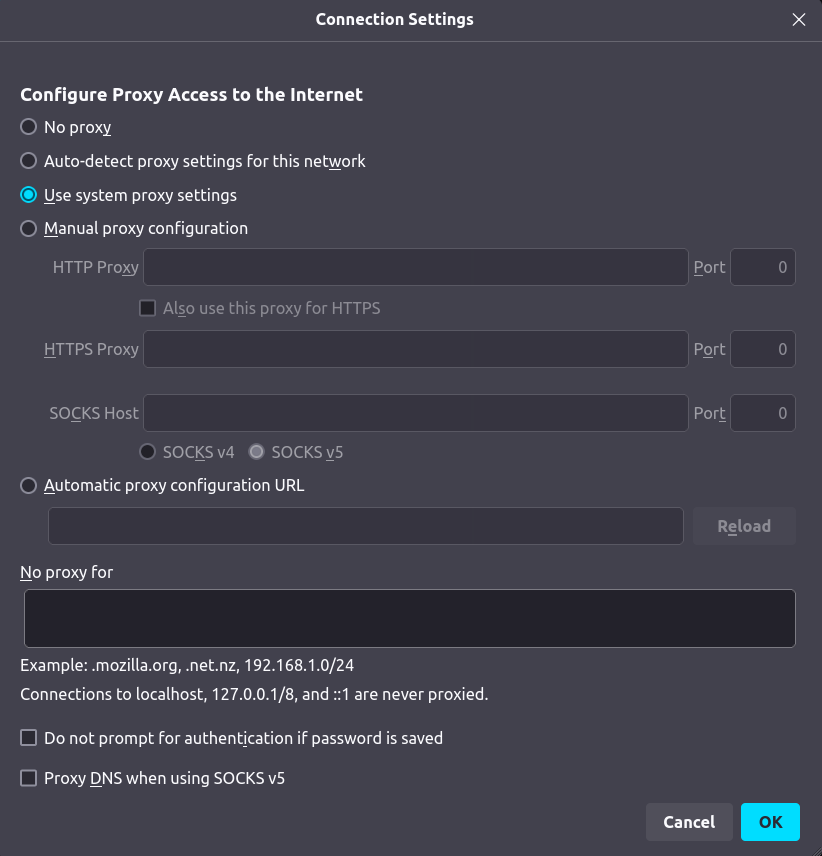The width and height of the screenshot is (822, 856).
Task: Click the HTTP Proxy port field
Action: [x=763, y=268]
